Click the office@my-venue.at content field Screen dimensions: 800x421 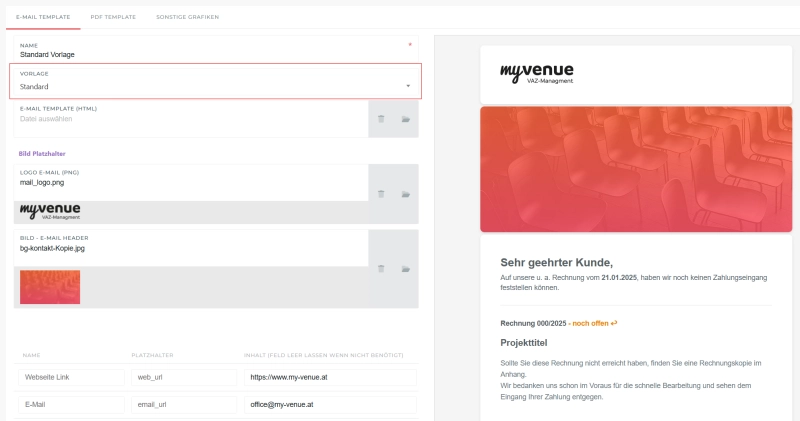326,405
